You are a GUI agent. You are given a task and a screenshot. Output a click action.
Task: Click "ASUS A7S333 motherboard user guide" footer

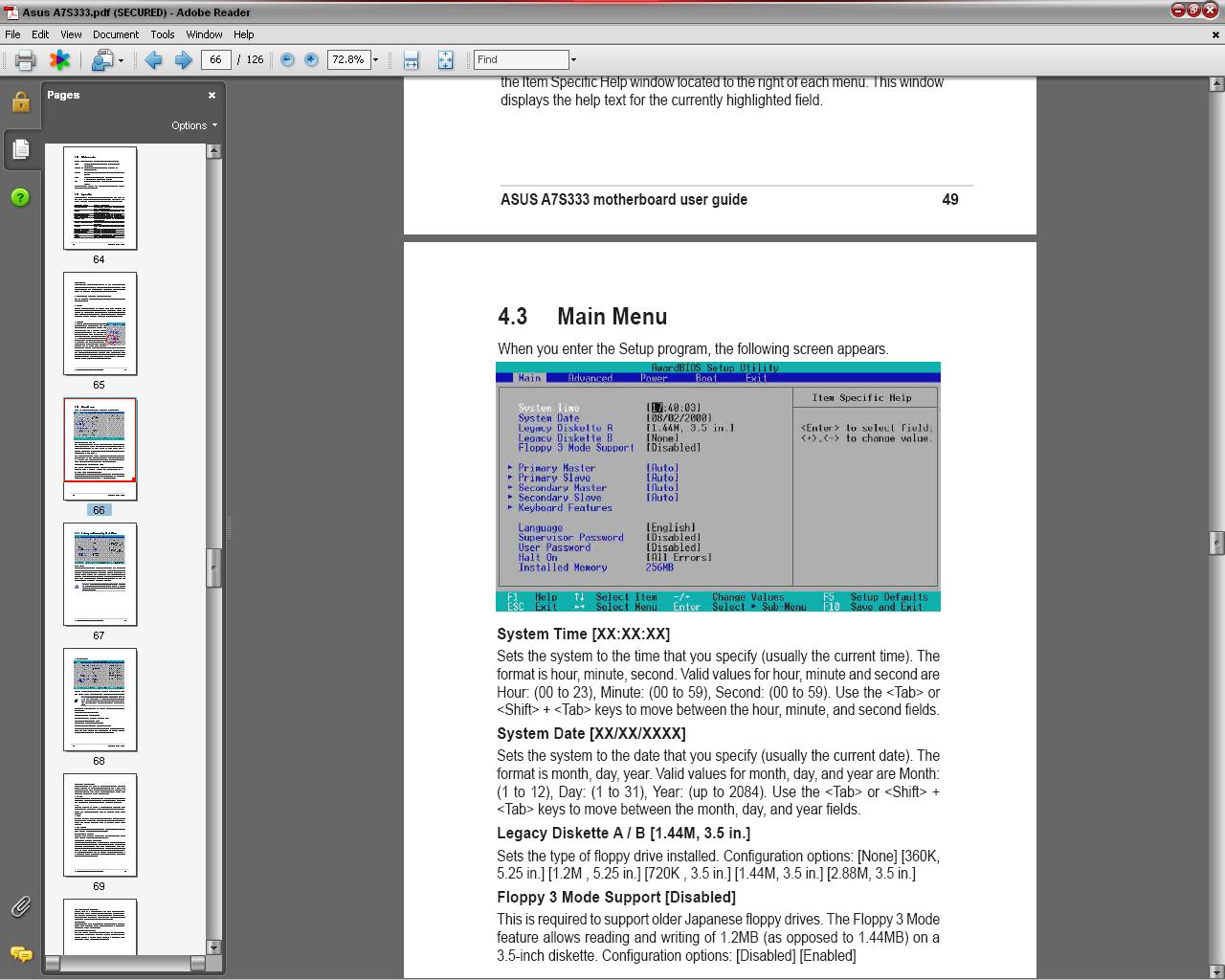point(624,200)
